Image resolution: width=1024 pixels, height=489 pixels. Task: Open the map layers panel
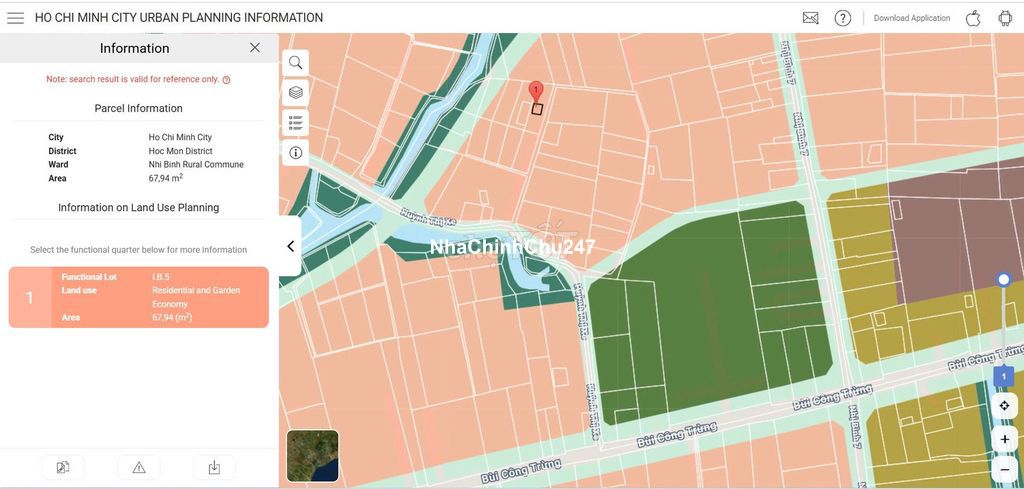(295, 92)
